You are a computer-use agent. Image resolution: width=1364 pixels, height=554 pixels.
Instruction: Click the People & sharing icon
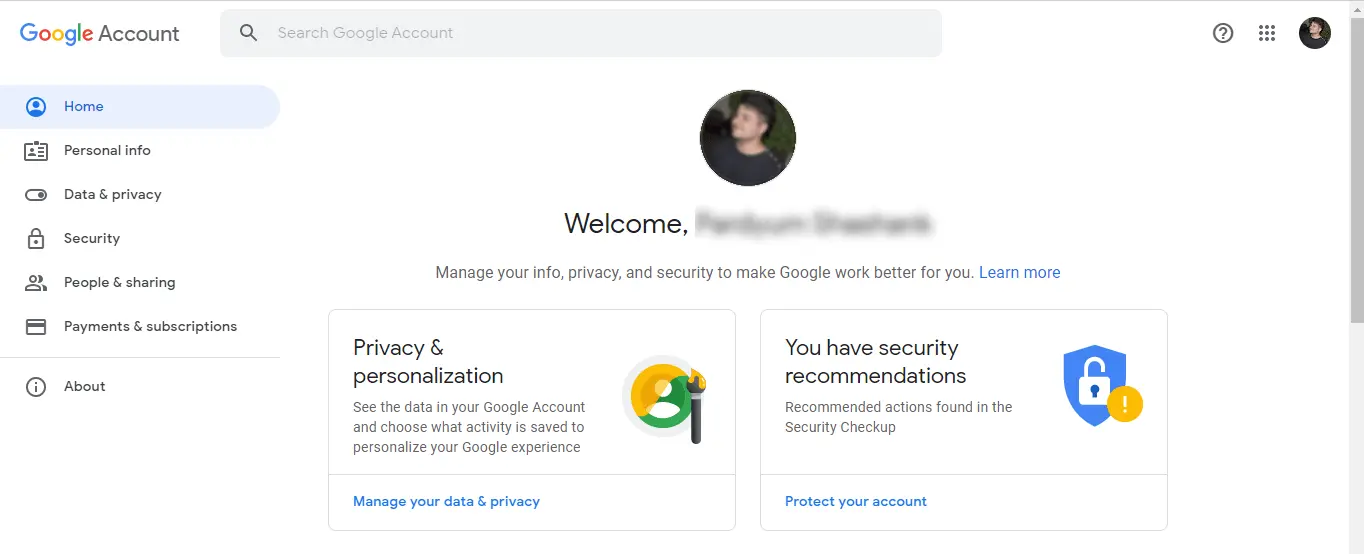coord(36,283)
